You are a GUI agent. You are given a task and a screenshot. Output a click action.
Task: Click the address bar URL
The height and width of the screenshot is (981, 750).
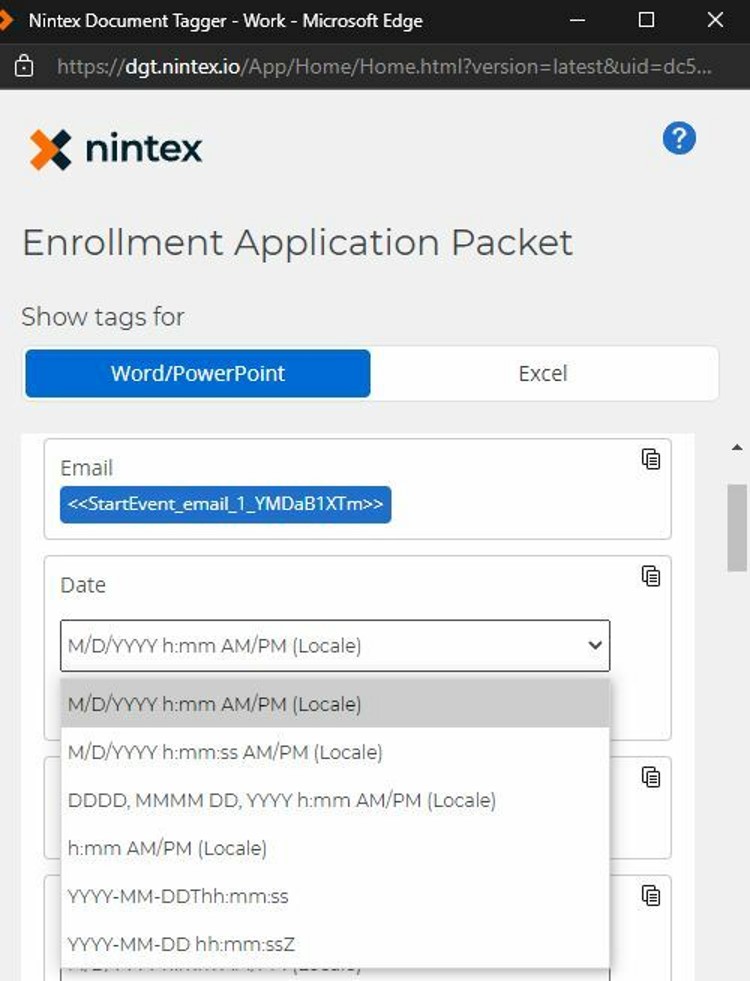[385, 67]
